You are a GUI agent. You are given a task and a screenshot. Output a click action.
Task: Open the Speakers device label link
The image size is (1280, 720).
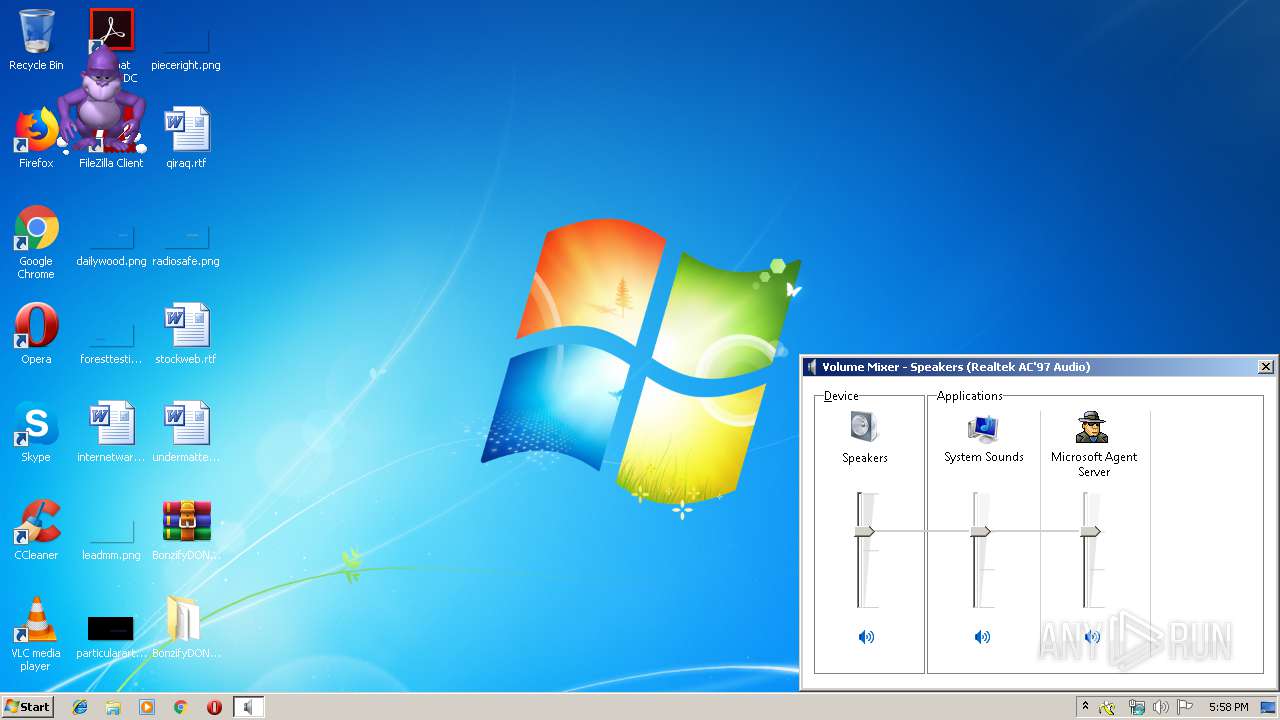(865, 458)
